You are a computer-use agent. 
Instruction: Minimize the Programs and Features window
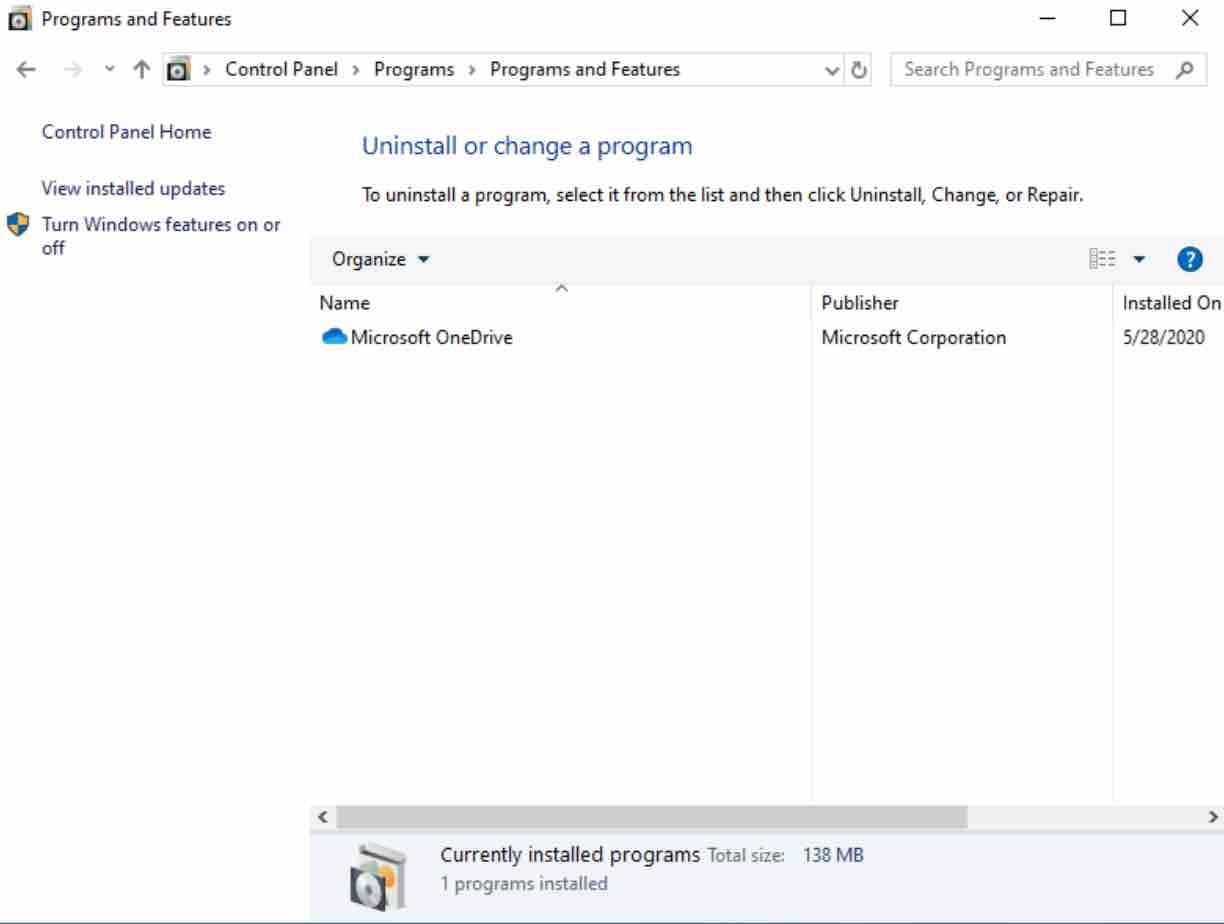tap(1046, 18)
